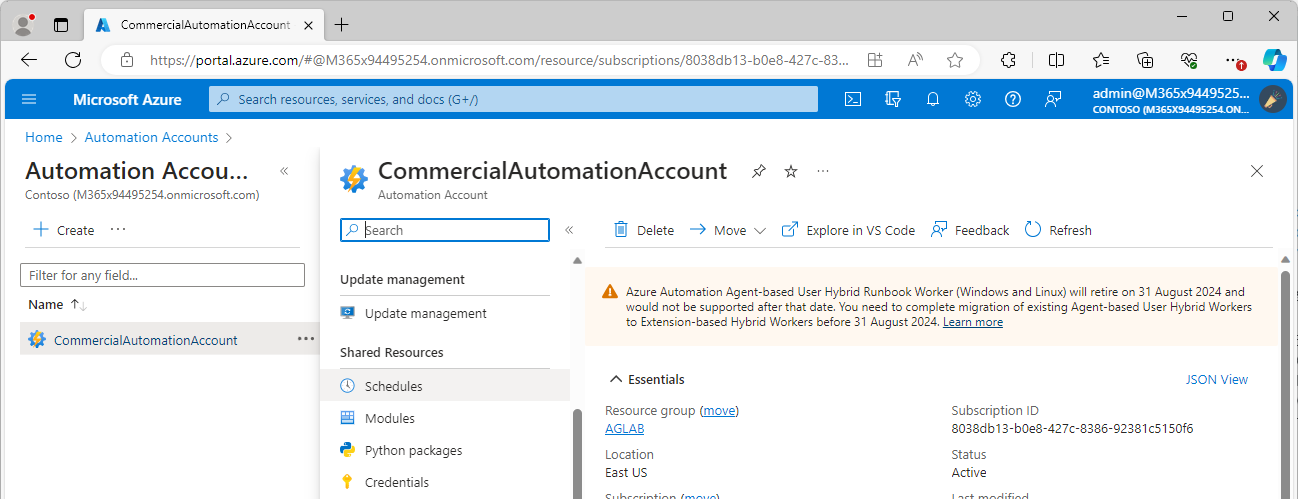Expand the Move dropdown chevron

tap(760, 230)
